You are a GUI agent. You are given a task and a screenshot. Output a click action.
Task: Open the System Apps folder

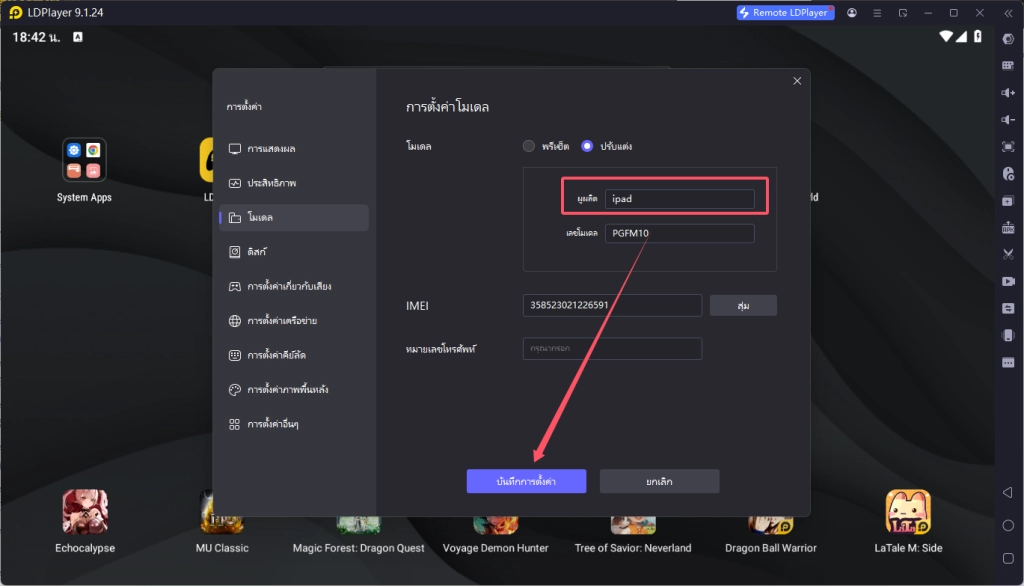(84, 160)
